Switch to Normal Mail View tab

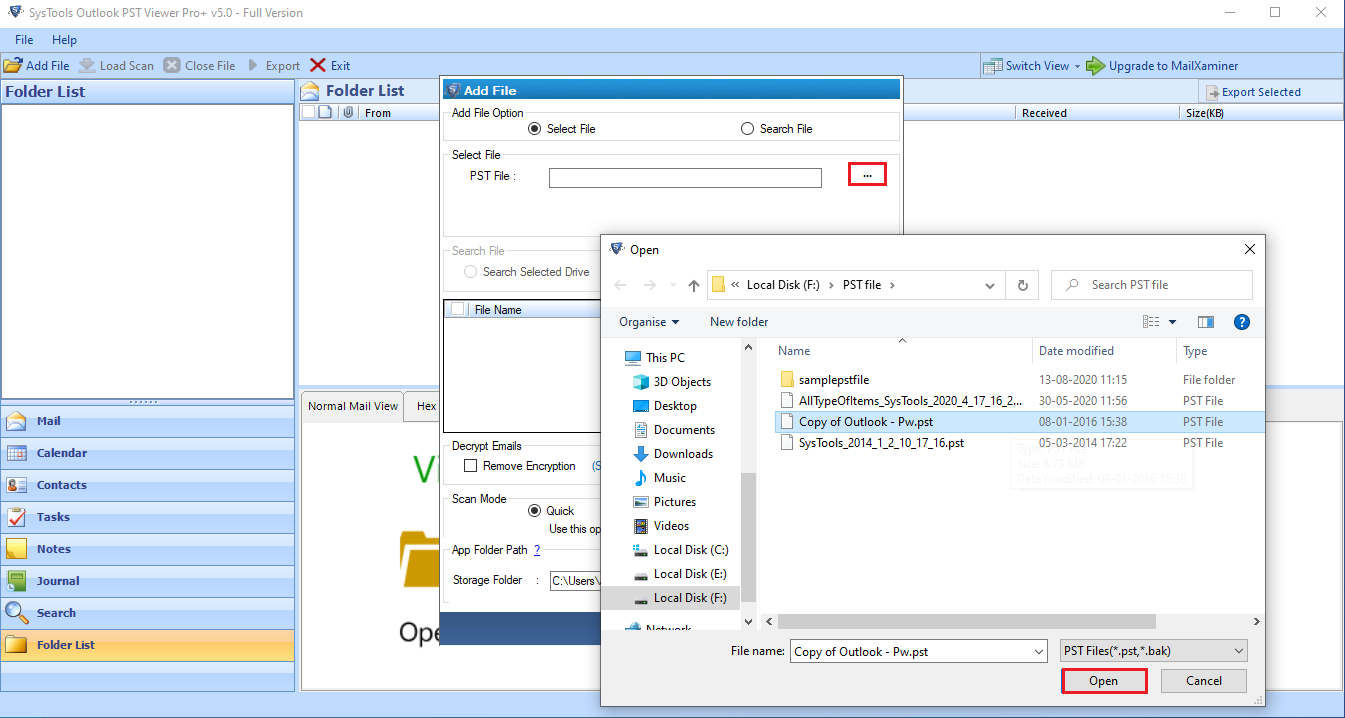pos(353,406)
